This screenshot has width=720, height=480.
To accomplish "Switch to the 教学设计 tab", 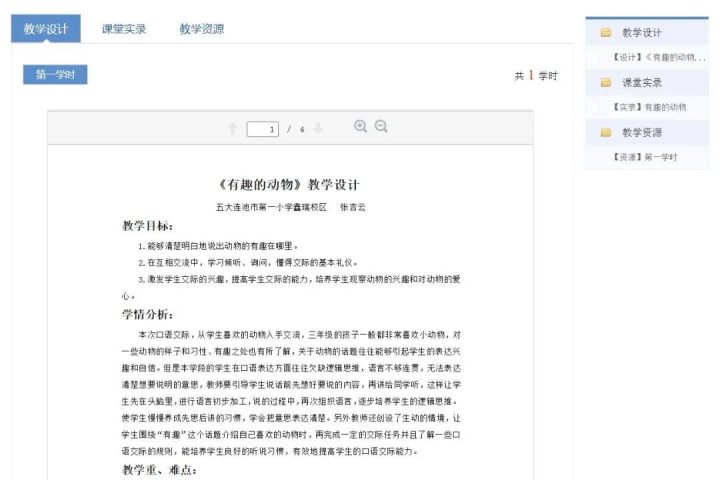I will [x=46, y=29].
